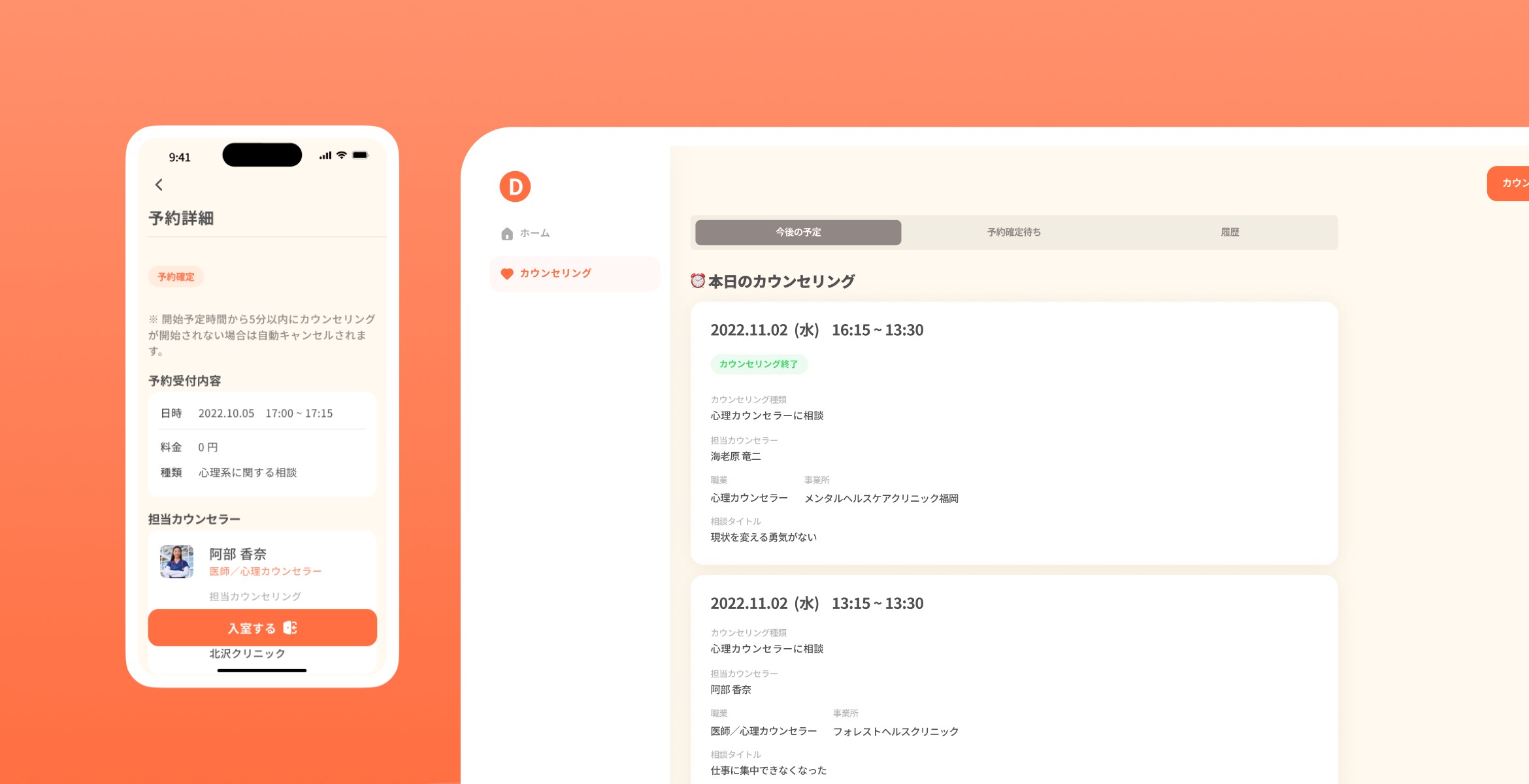Switch to the 今後の予定 tab

tap(798, 233)
